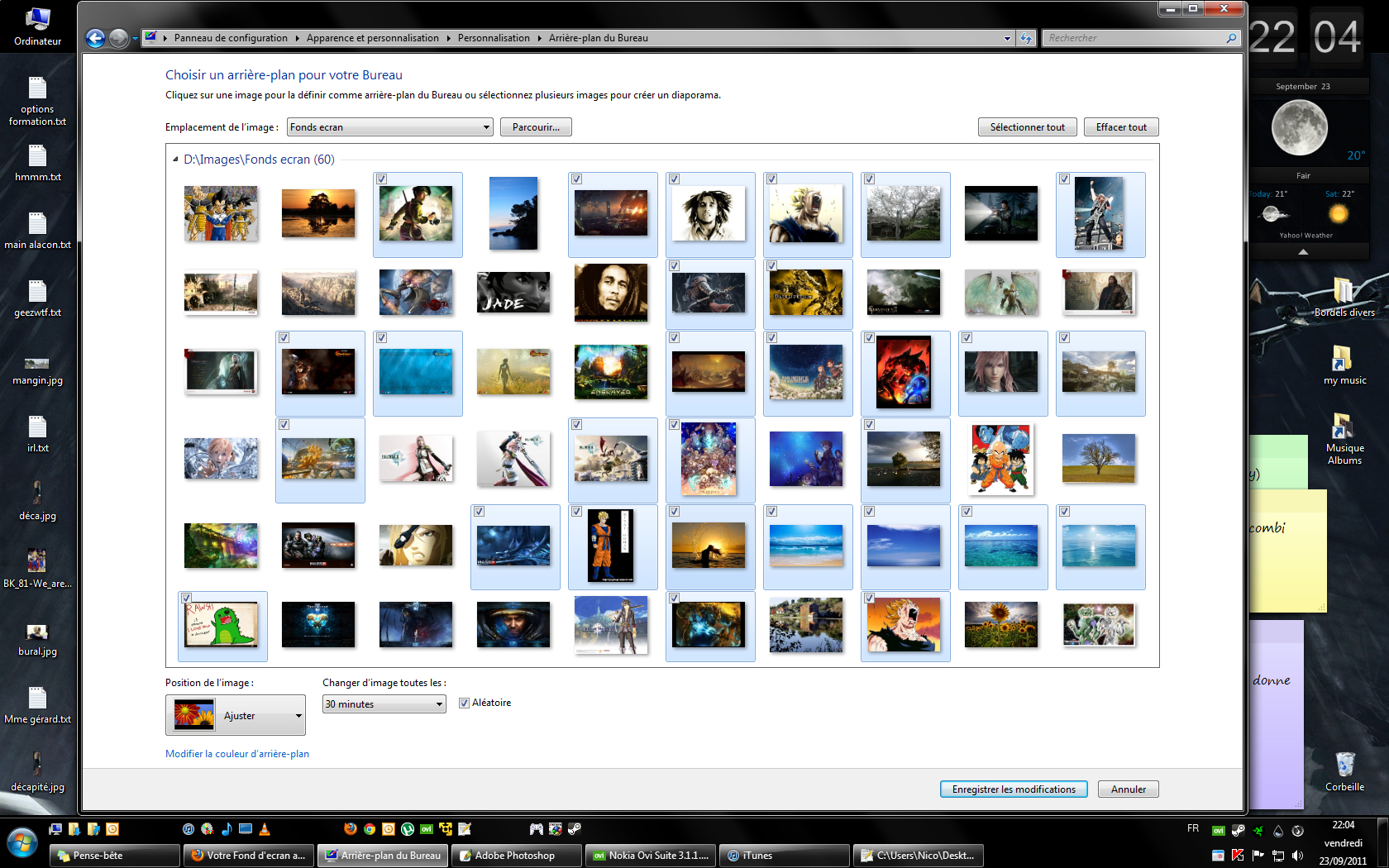This screenshot has width=1389, height=868.
Task: Uncheck the green RAWR dinosaur wallpaper checkbox
Action: [x=186, y=598]
